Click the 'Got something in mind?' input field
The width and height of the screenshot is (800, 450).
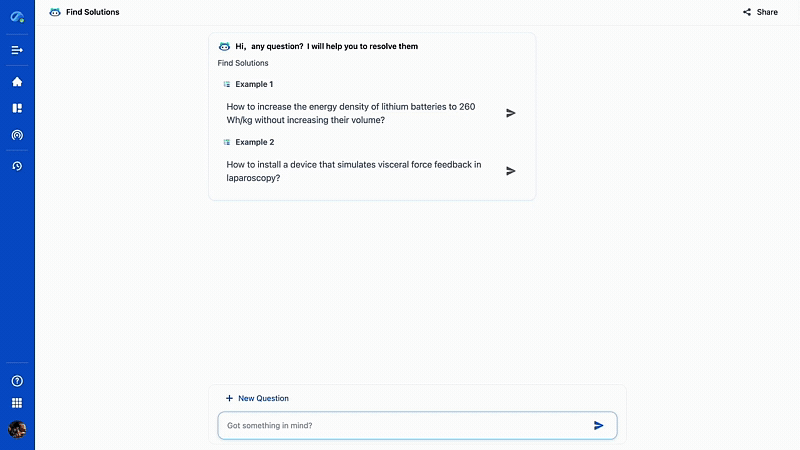coord(400,425)
